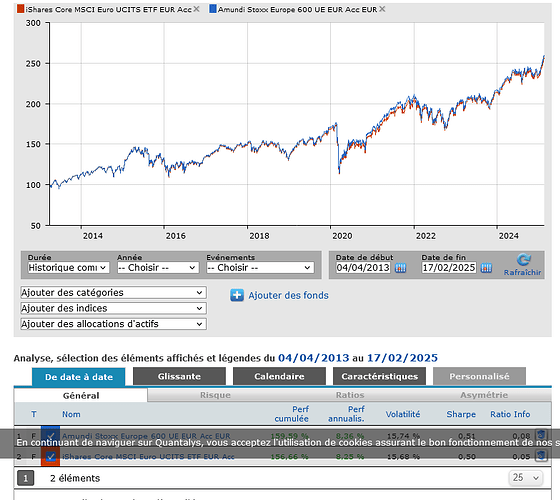This screenshot has height=500, width=560.
Task: Delete the iShares row with trash icon
Action: coord(541,456)
